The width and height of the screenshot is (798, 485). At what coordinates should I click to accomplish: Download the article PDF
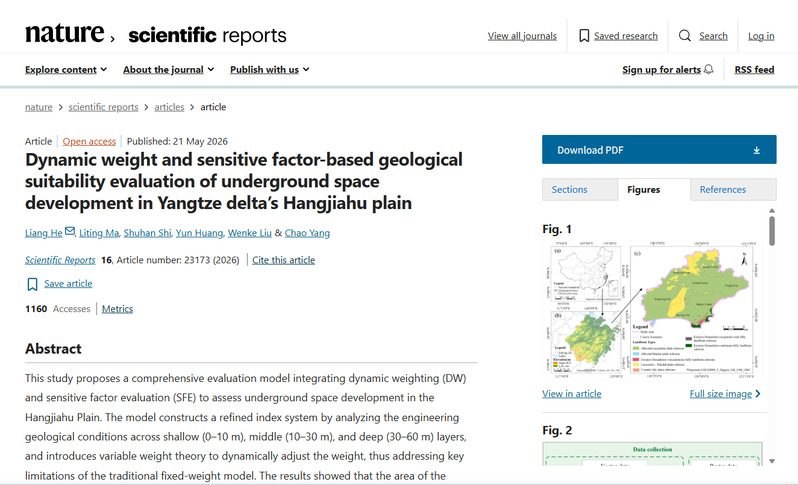659,150
